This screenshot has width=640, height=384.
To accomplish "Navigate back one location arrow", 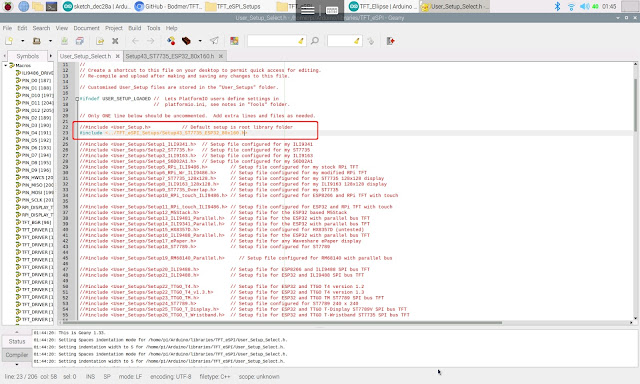I will [135, 41].
